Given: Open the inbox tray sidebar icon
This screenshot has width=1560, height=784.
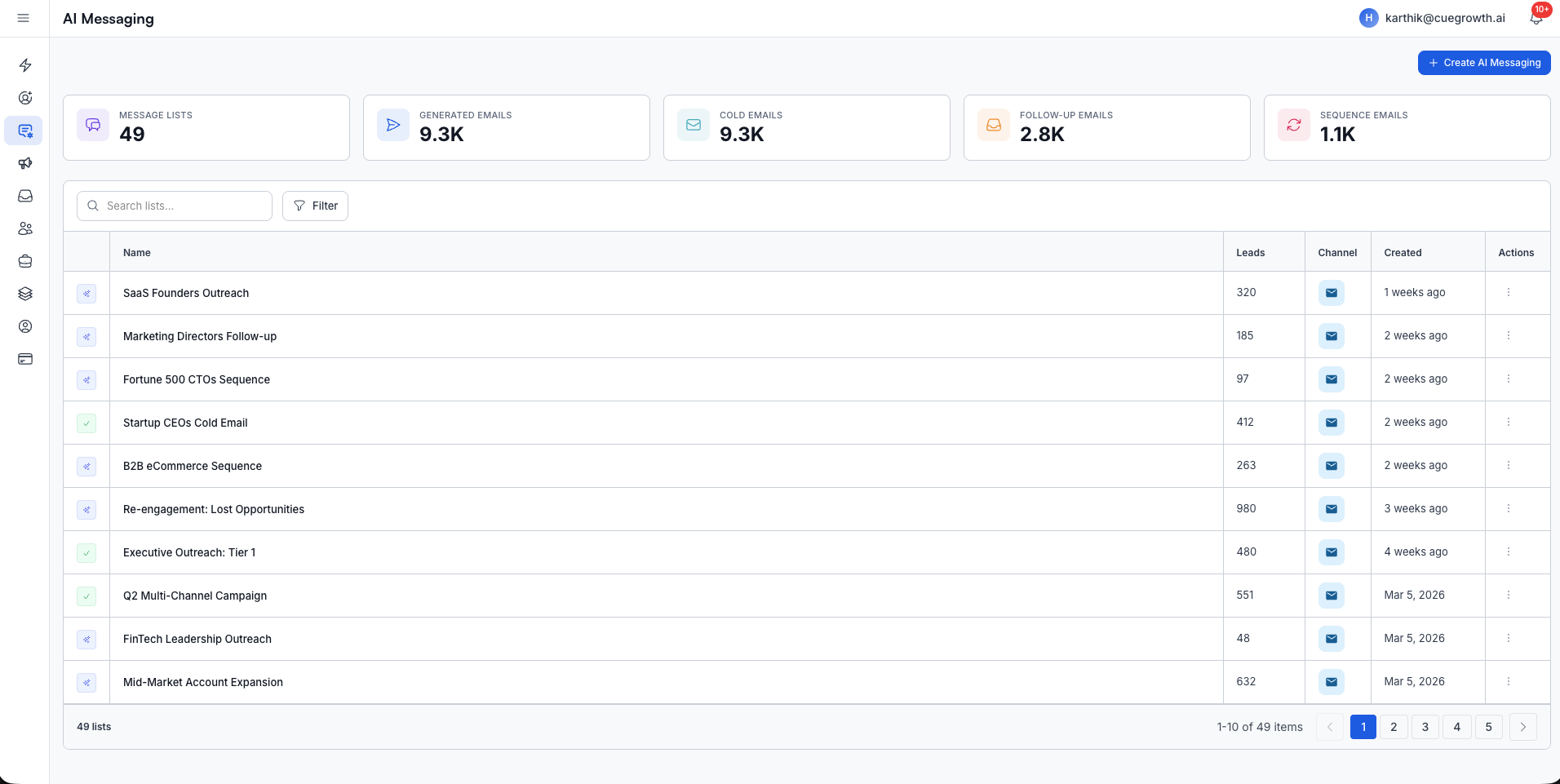Looking at the screenshot, I should point(25,196).
